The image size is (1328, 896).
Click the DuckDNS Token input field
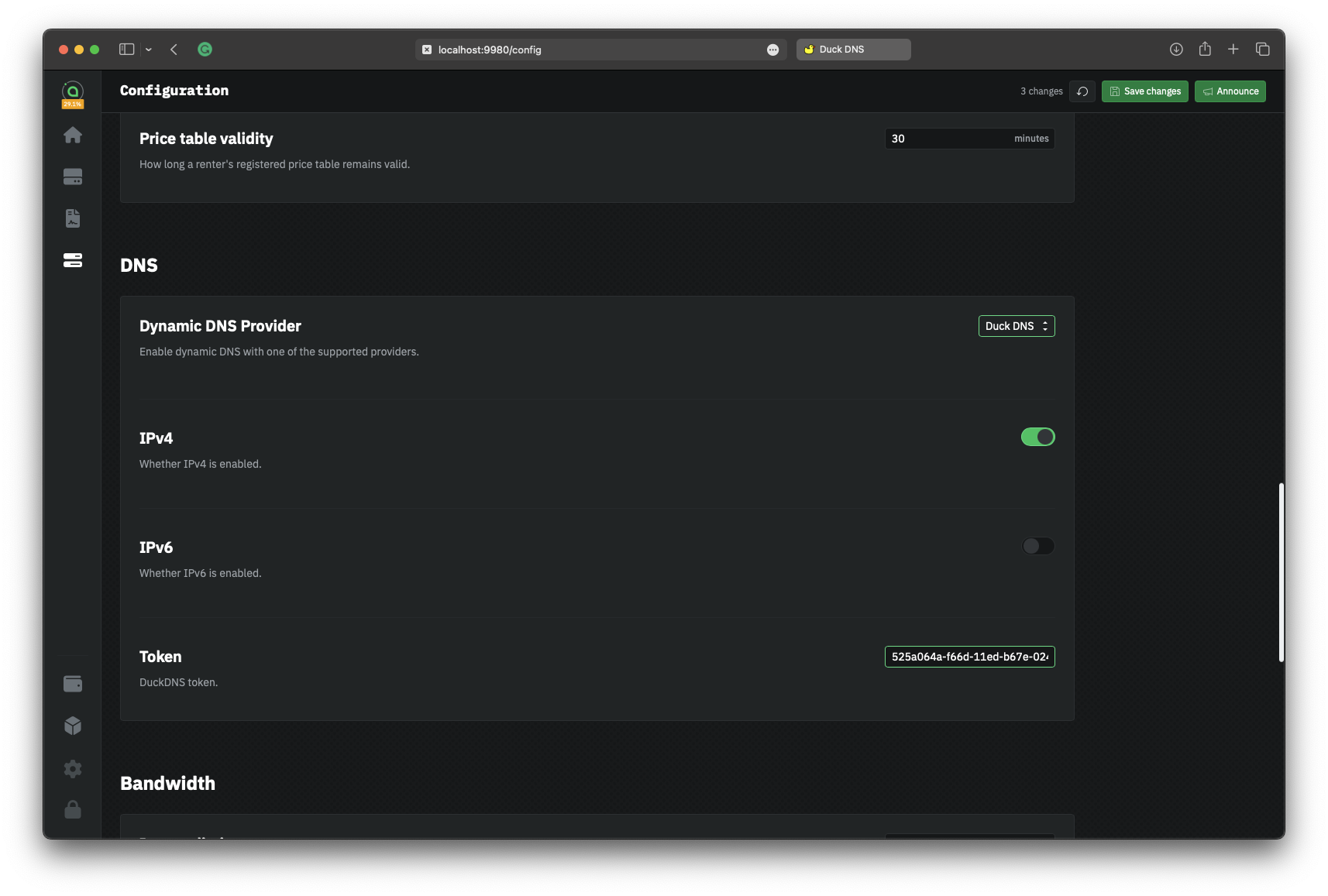click(969, 657)
